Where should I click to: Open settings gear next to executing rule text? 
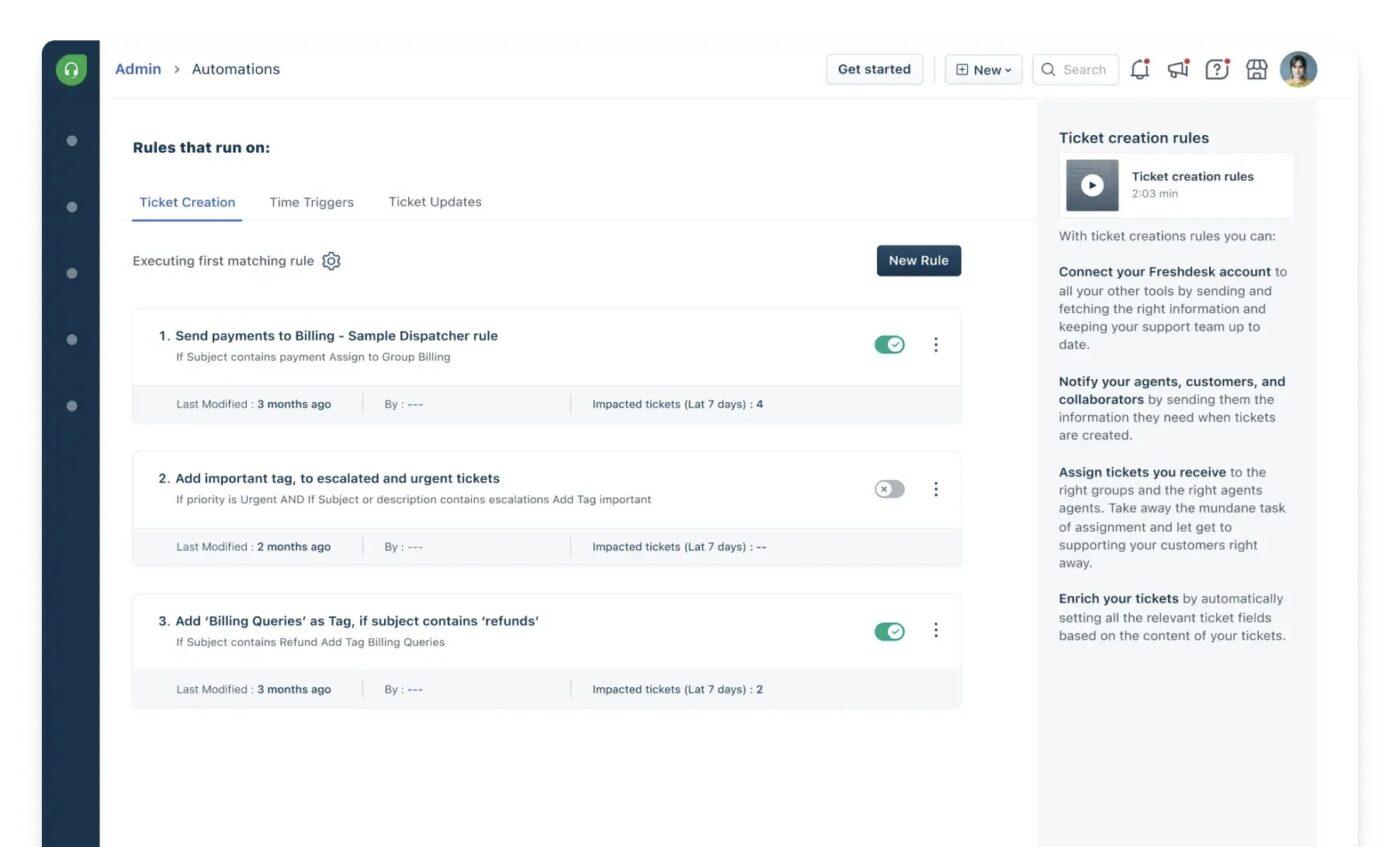[331, 261]
